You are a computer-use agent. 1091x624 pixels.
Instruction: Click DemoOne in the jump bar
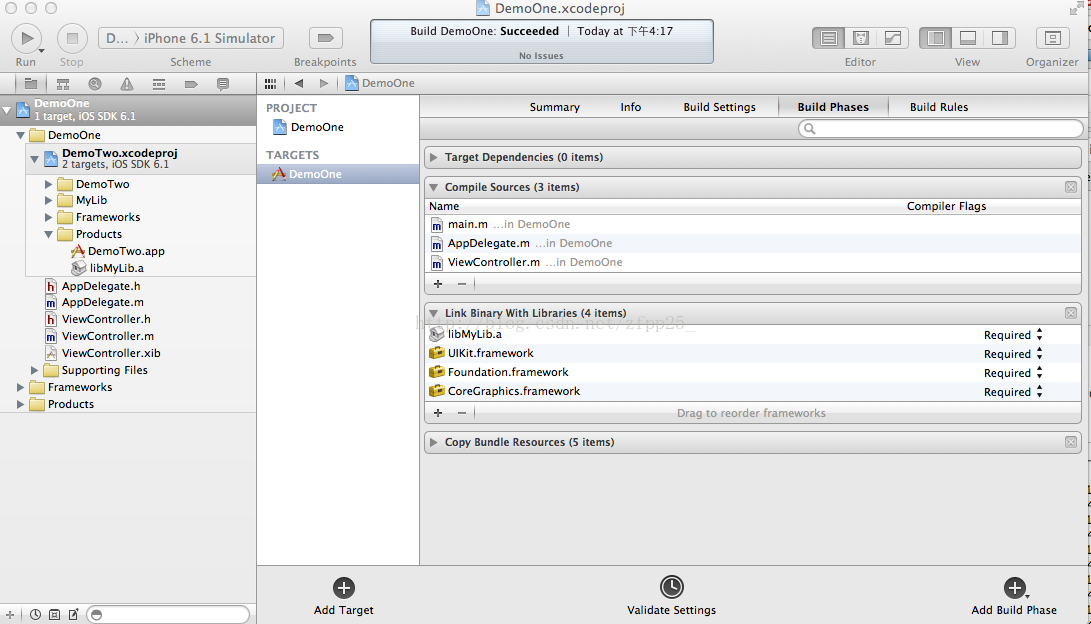tap(381, 83)
